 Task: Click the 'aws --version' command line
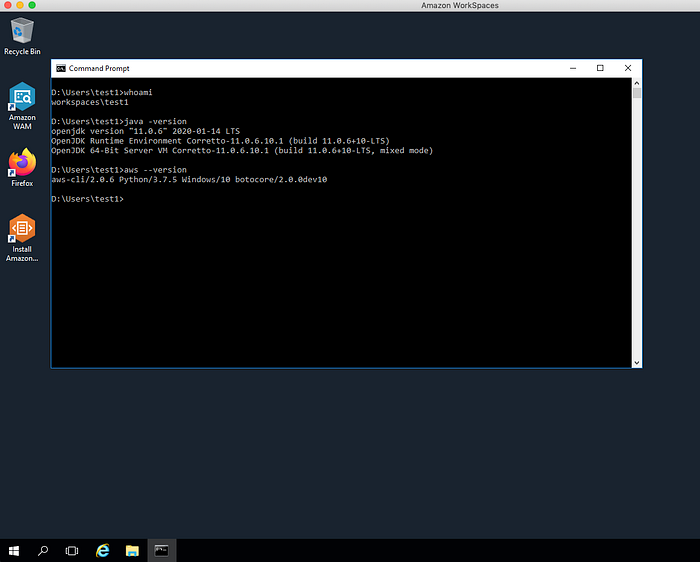(119, 170)
